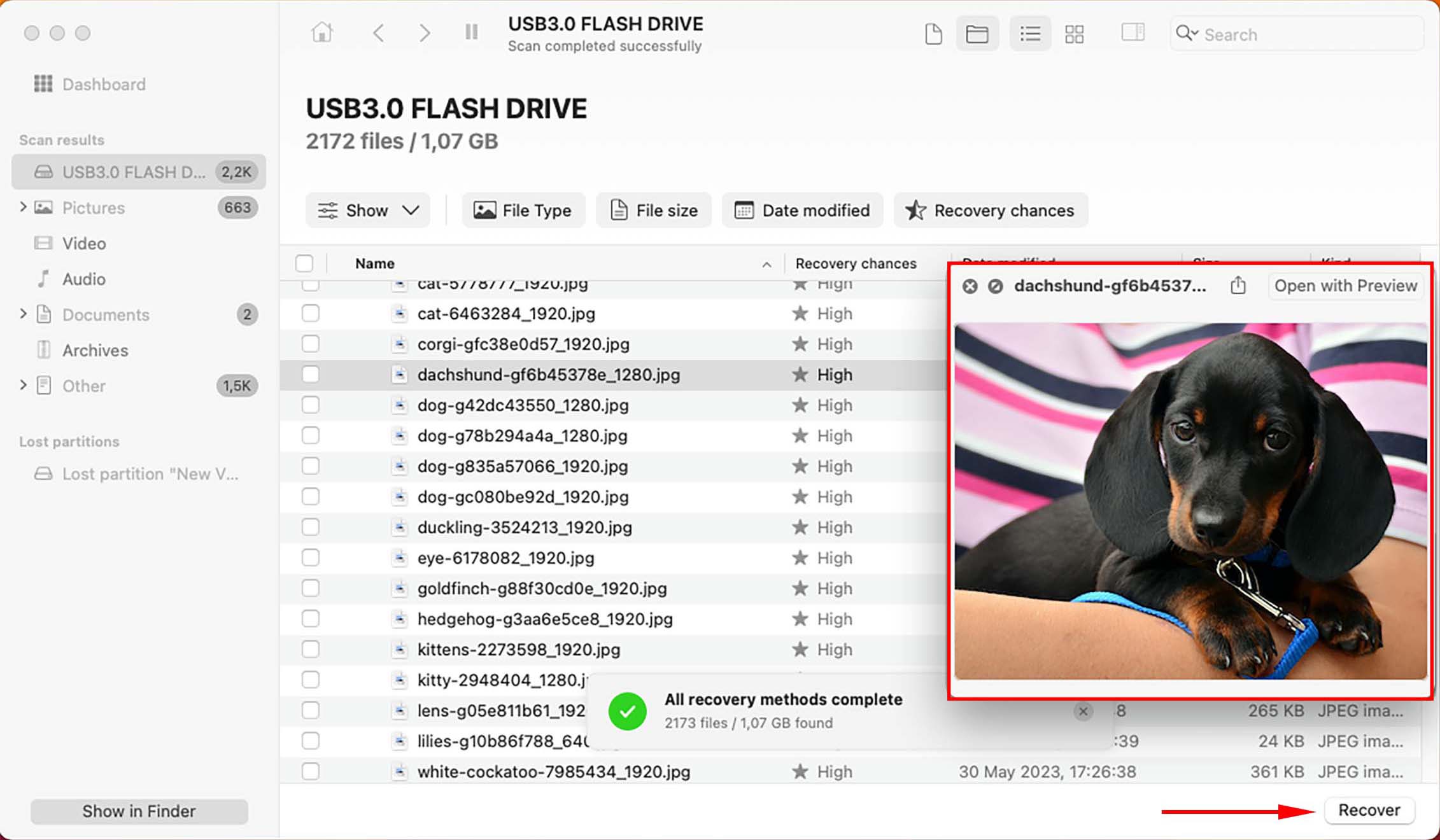Select the Dashboard menu item

pos(102,84)
